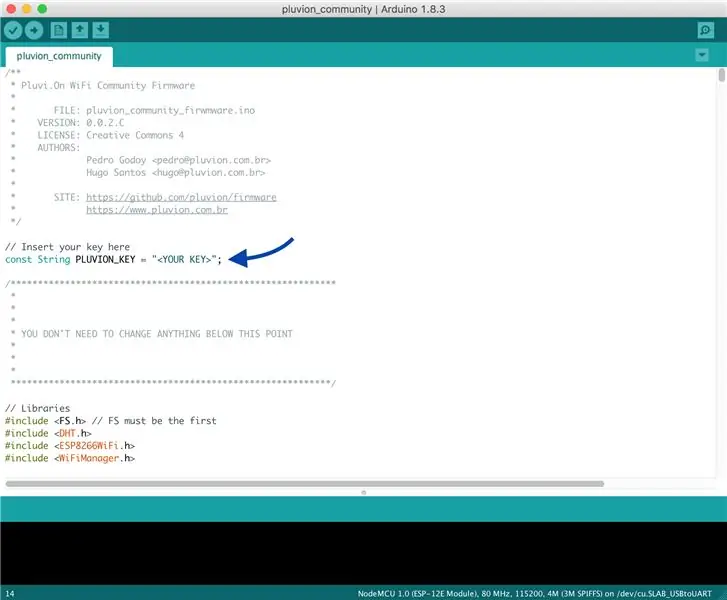
Task: Click the "YOU DON'T NEED TO CHANGE" comment line
Action: pyautogui.click(x=157, y=334)
